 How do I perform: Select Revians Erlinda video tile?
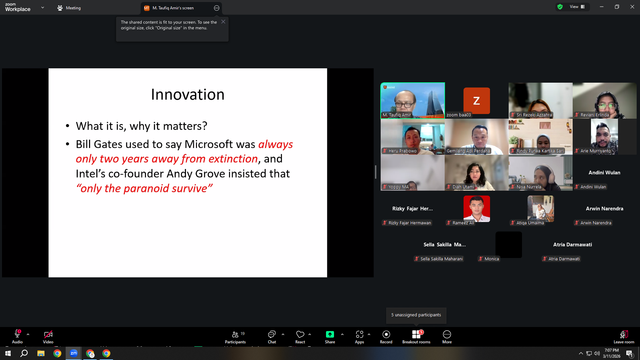[604, 100]
